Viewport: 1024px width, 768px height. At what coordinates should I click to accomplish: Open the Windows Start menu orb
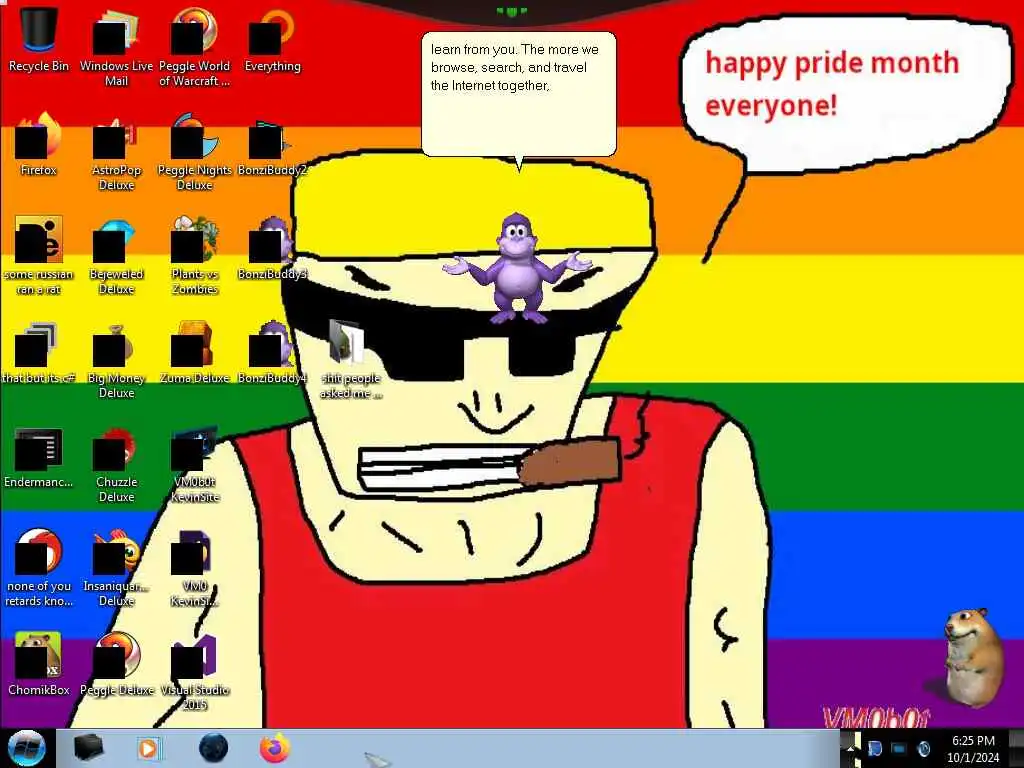click(x=26, y=748)
